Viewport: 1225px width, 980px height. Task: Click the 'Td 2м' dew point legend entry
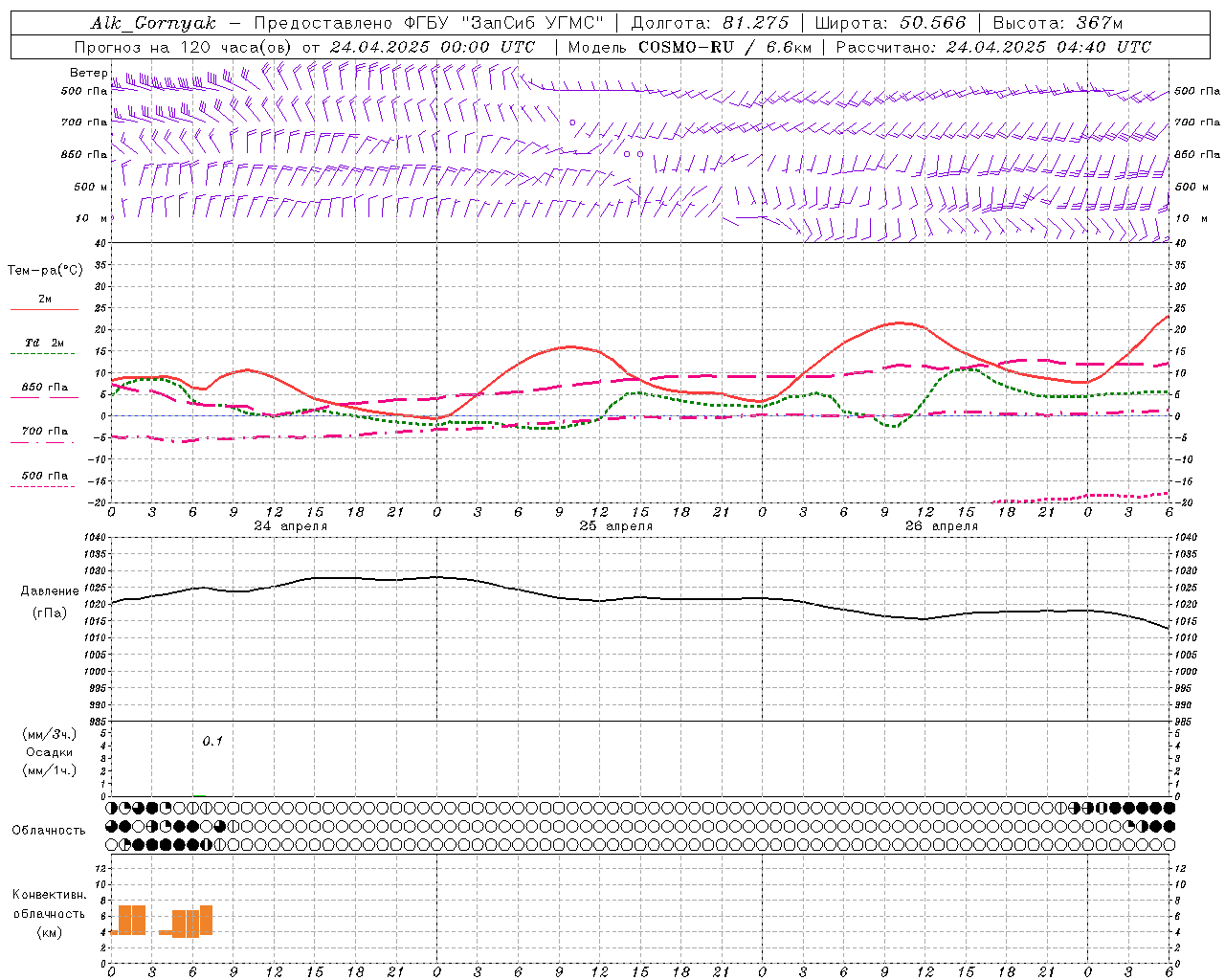(45, 343)
